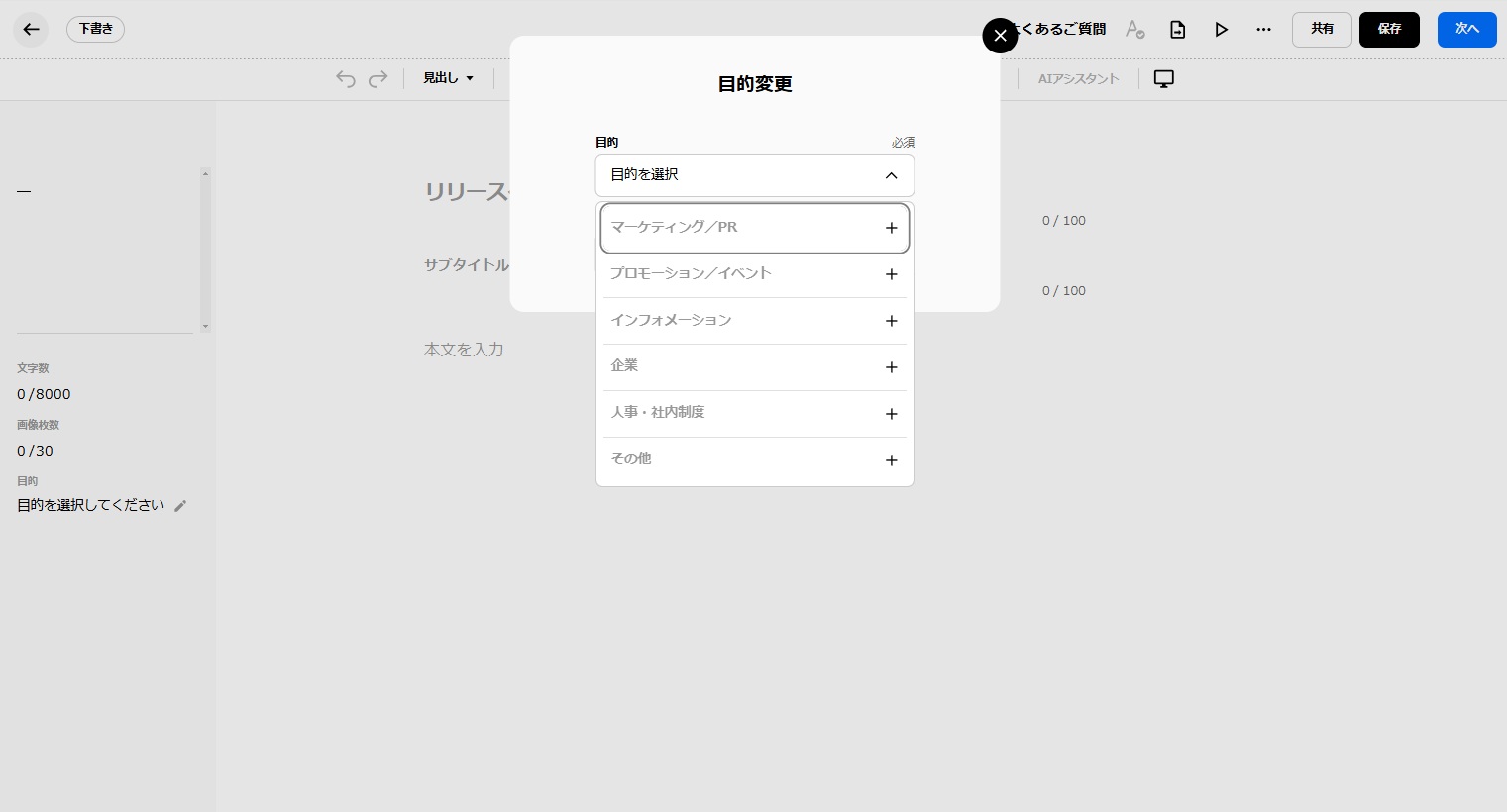Image resolution: width=1507 pixels, height=812 pixels.
Task: Expand the プロモーション／イベント category
Action: 891,274
